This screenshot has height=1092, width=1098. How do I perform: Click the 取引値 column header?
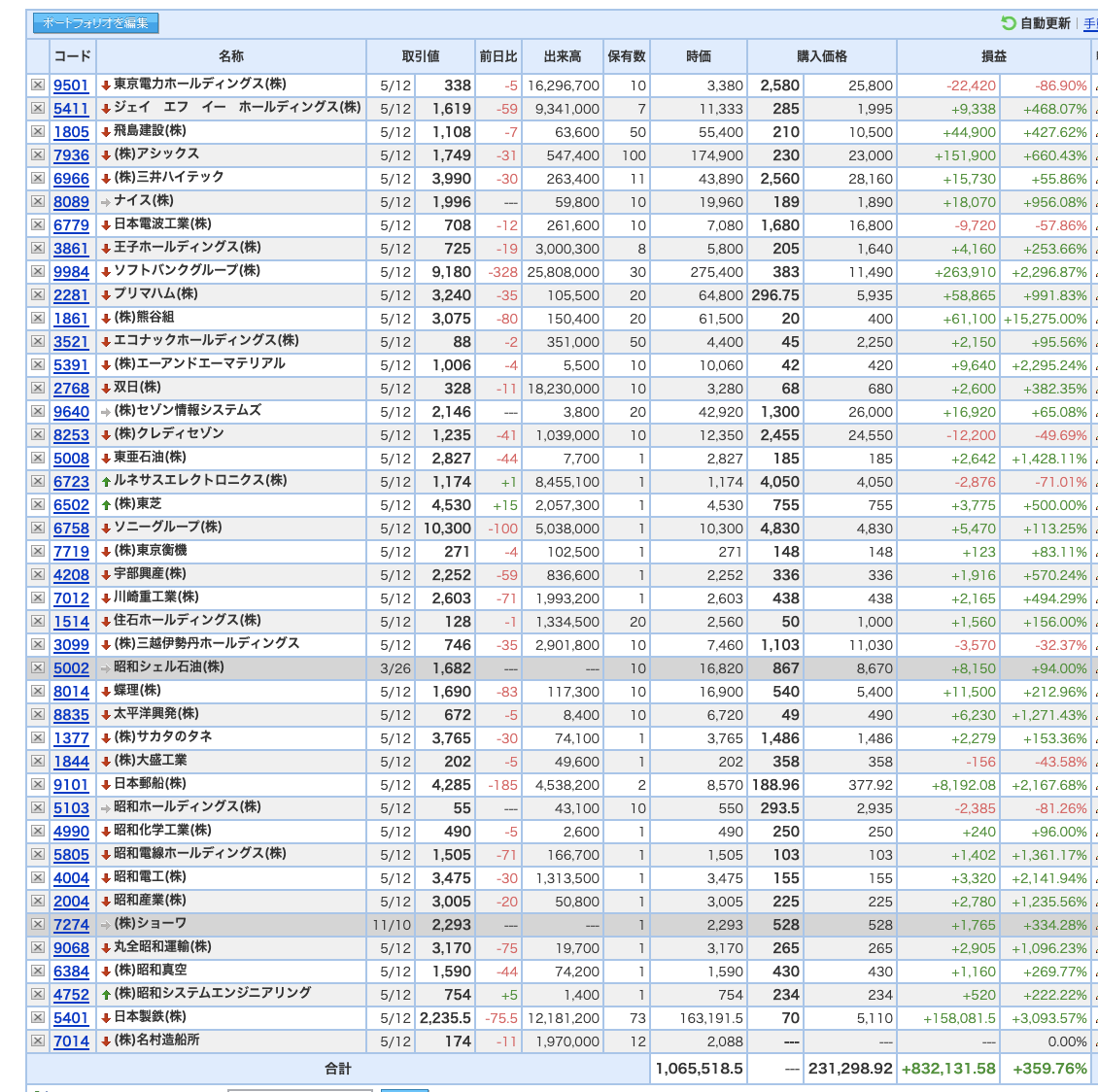pyautogui.click(x=420, y=56)
